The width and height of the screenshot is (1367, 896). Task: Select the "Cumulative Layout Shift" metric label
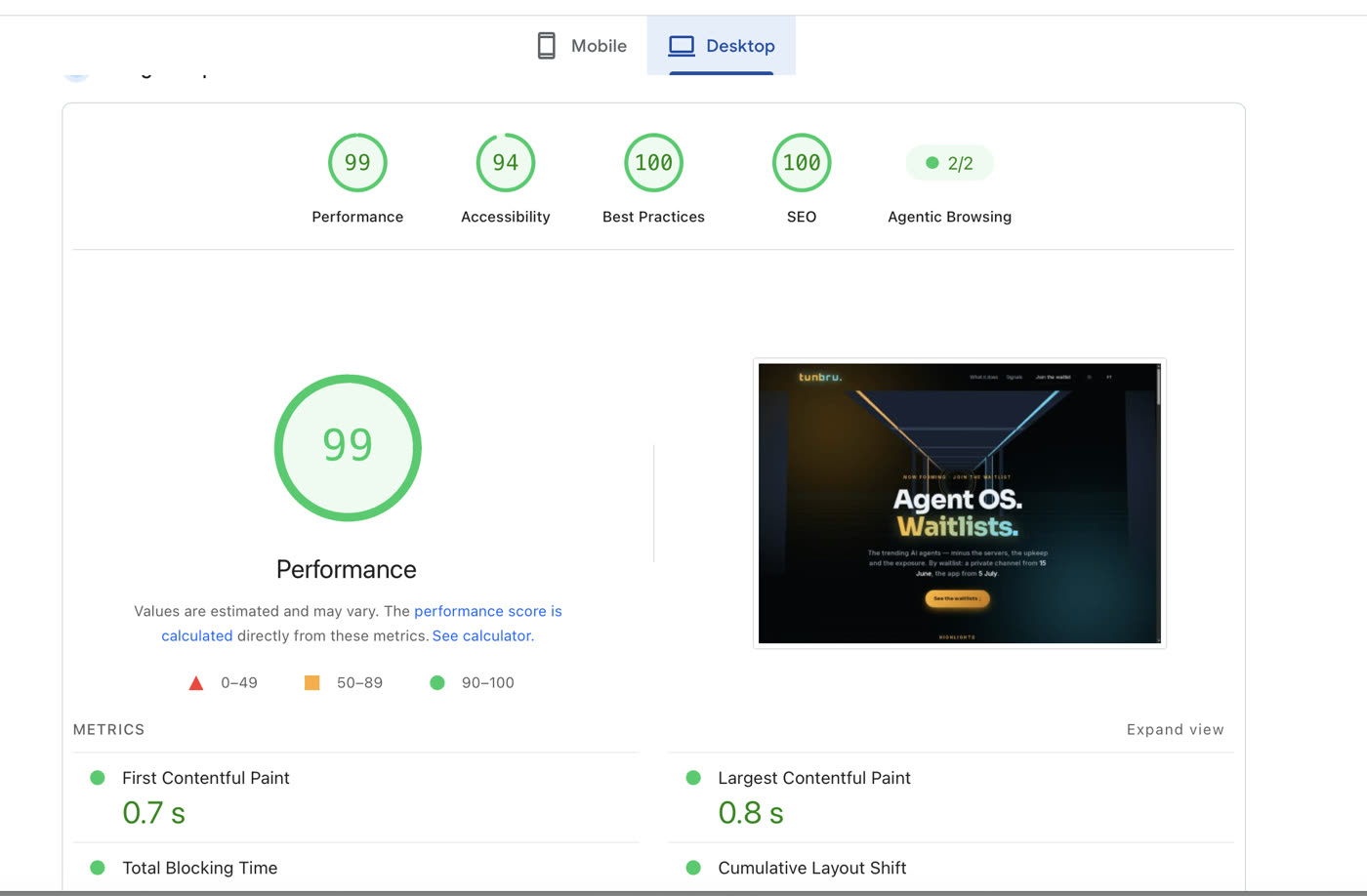(x=812, y=868)
